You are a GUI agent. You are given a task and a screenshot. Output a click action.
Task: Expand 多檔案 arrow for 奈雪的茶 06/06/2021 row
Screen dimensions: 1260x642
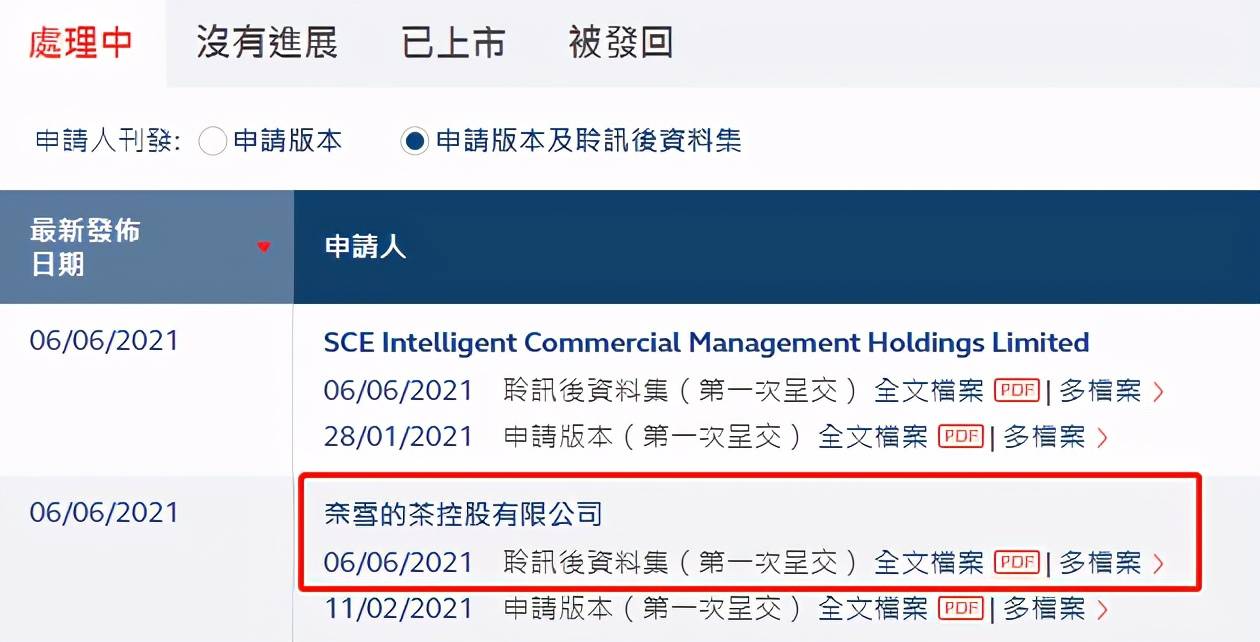[x=1159, y=564]
